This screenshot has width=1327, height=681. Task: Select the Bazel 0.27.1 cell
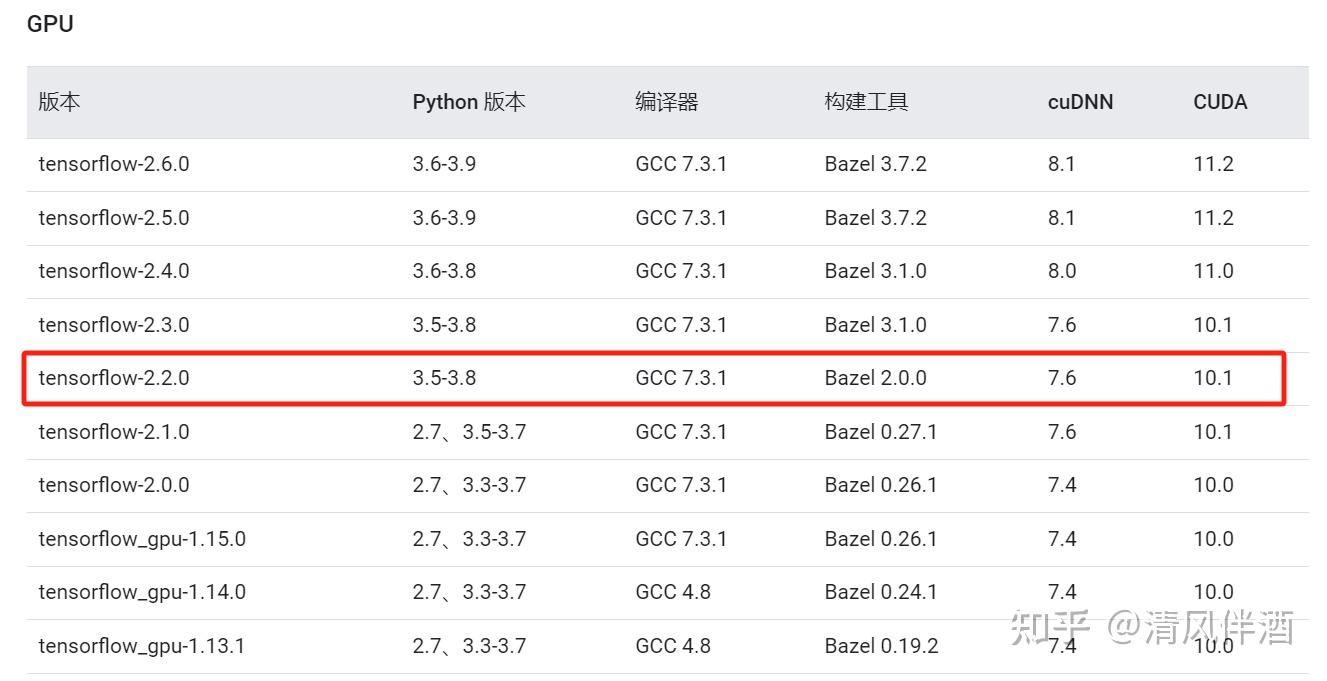[880, 432]
